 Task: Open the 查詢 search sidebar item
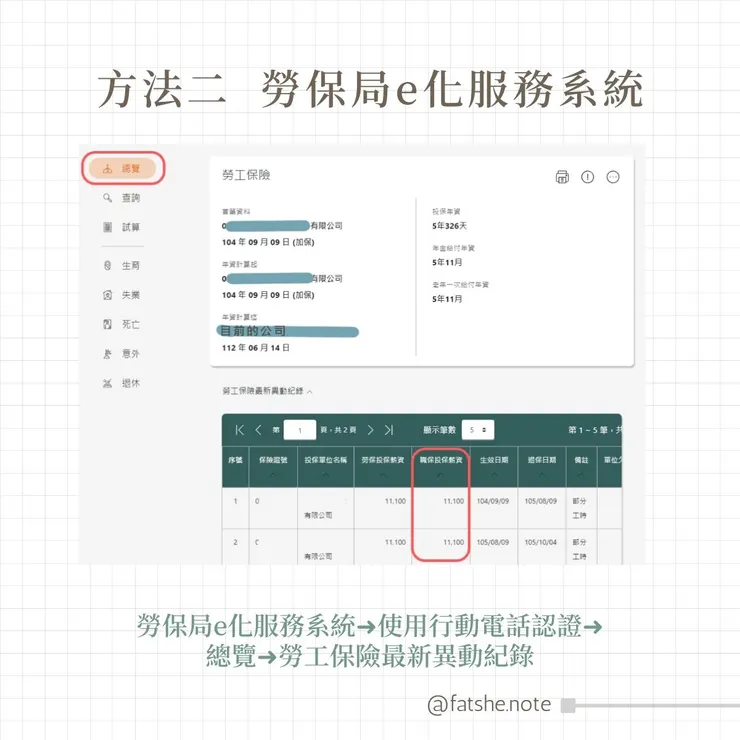point(121,198)
